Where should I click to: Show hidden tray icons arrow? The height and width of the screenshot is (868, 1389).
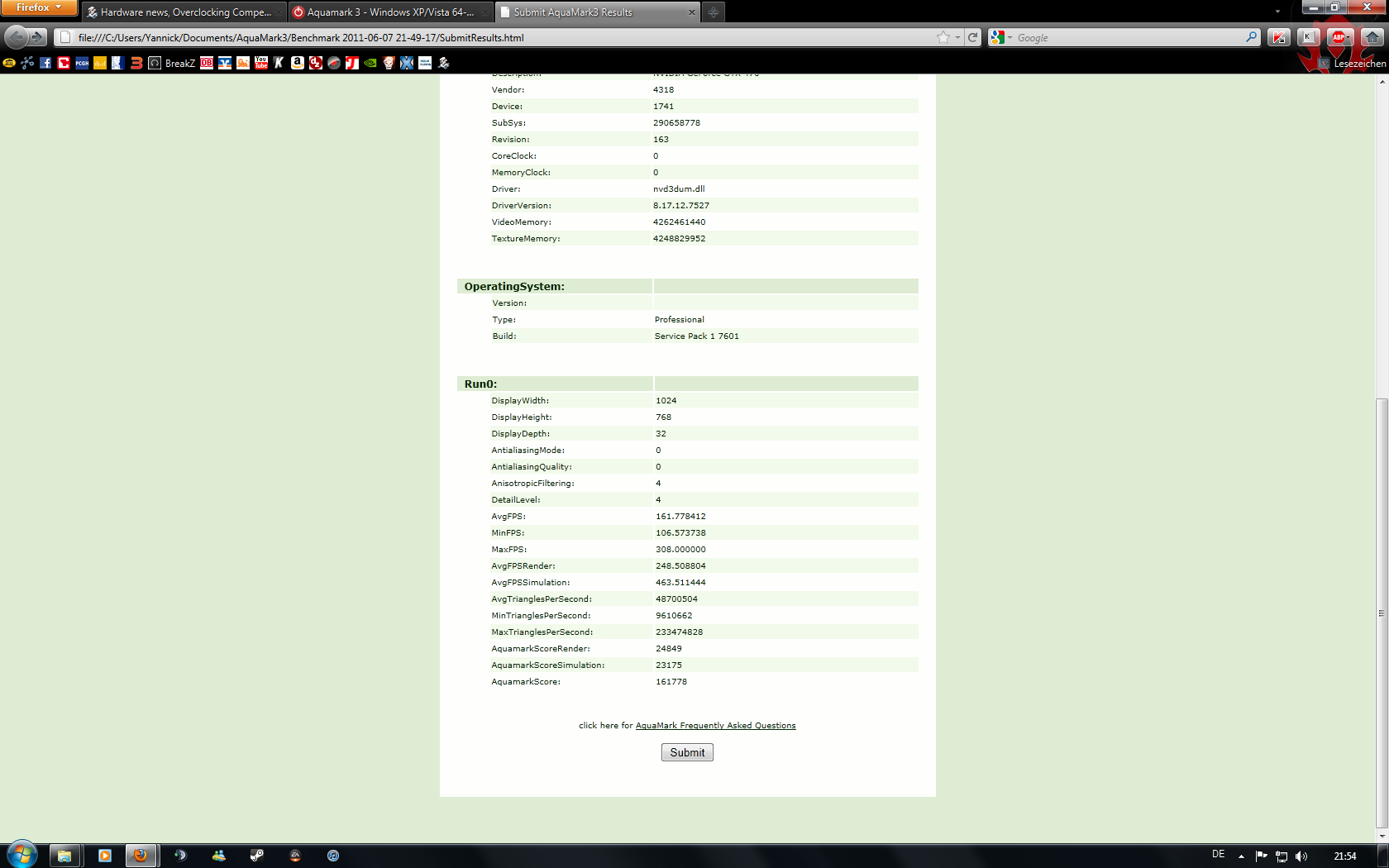click(1241, 856)
